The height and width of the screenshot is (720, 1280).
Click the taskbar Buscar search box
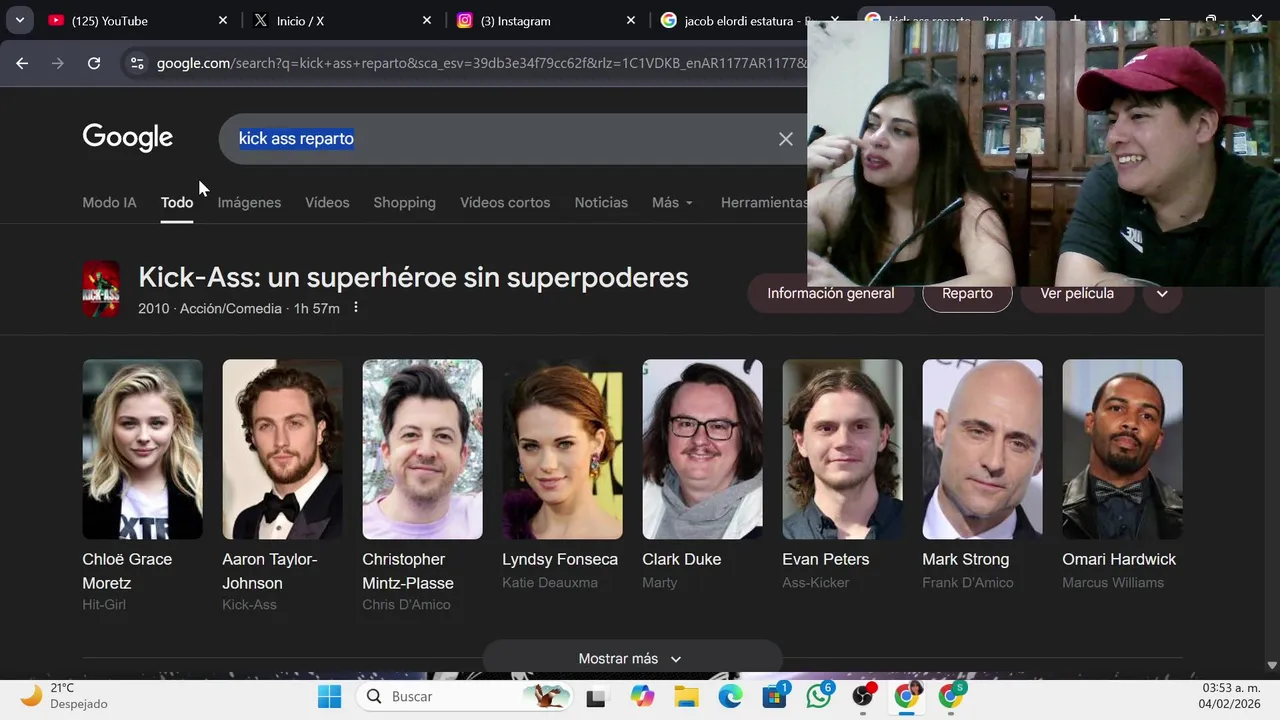tap(466, 696)
